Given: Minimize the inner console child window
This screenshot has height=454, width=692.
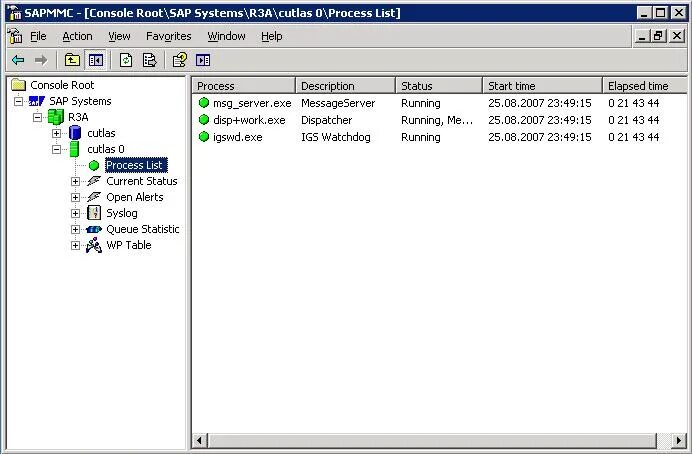Looking at the screenshot, I should click(642, 36).
